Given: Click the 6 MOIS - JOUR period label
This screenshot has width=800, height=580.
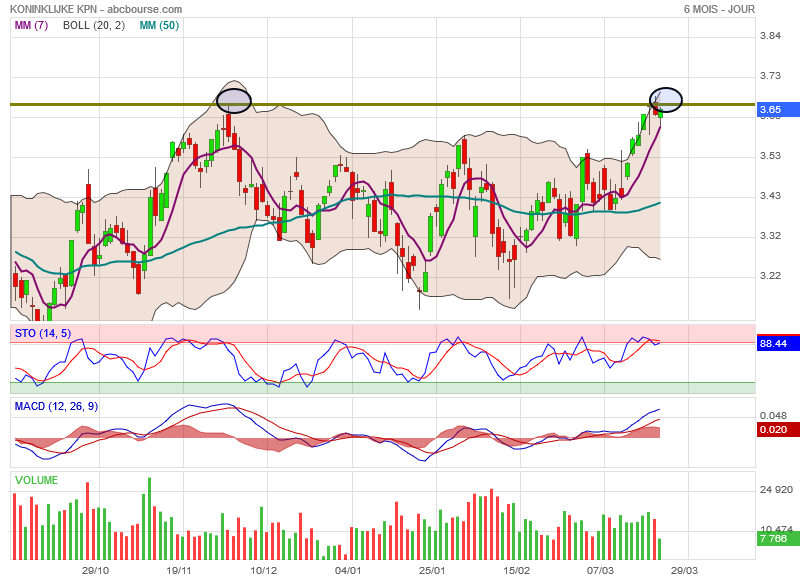Looking at the screenshot, I should 719,9.
